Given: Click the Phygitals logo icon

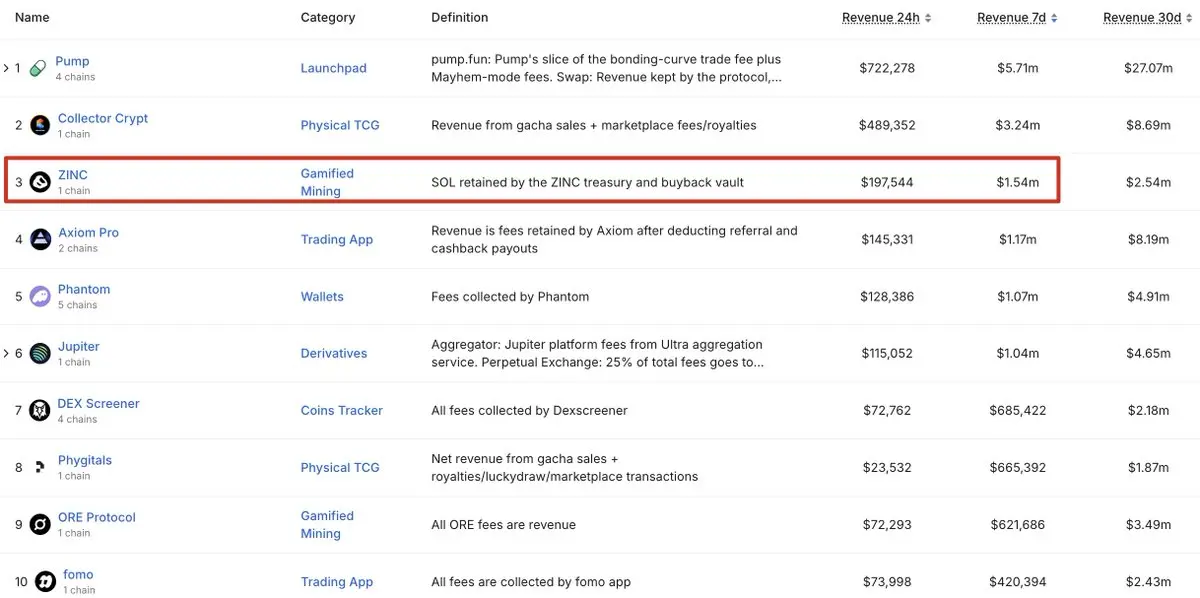Looking at the screenshot, I should [40, 467].
